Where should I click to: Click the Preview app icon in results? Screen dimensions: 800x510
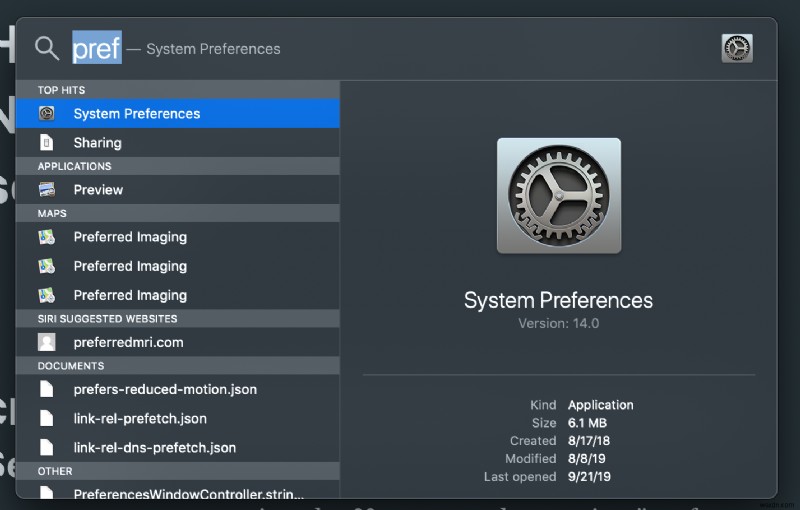point(47,190)
